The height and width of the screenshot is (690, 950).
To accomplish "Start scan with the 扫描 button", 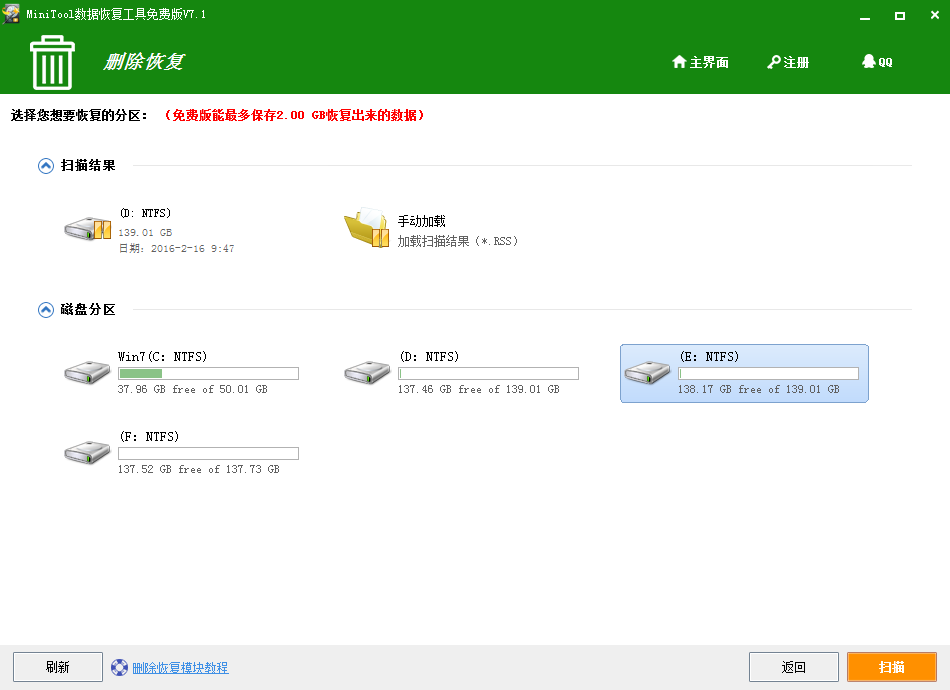I will click(x=892, y=667).
